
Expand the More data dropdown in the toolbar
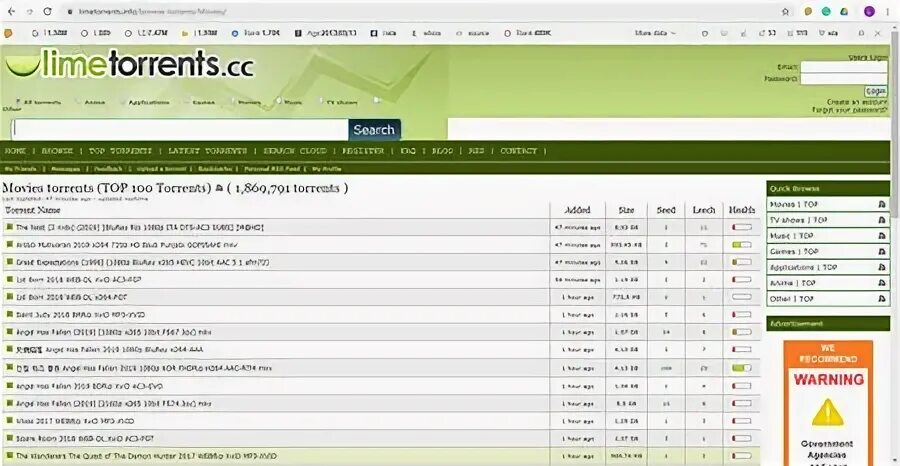(655, 33)
